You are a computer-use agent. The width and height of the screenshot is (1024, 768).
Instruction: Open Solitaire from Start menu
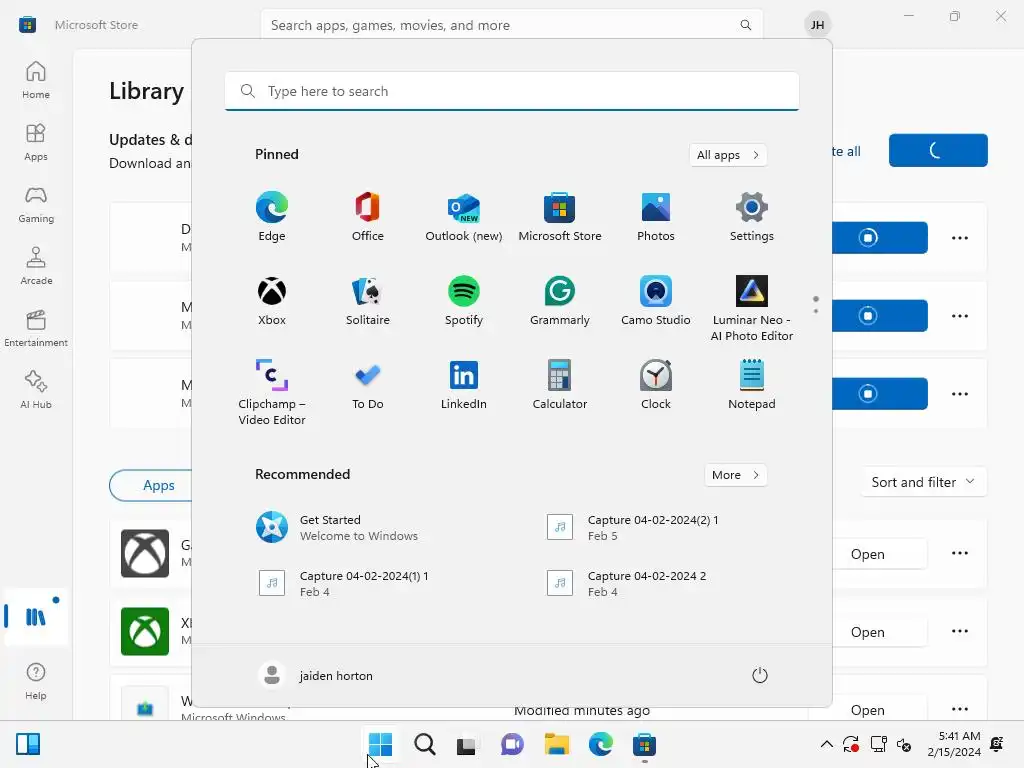(x=368, y=300)
